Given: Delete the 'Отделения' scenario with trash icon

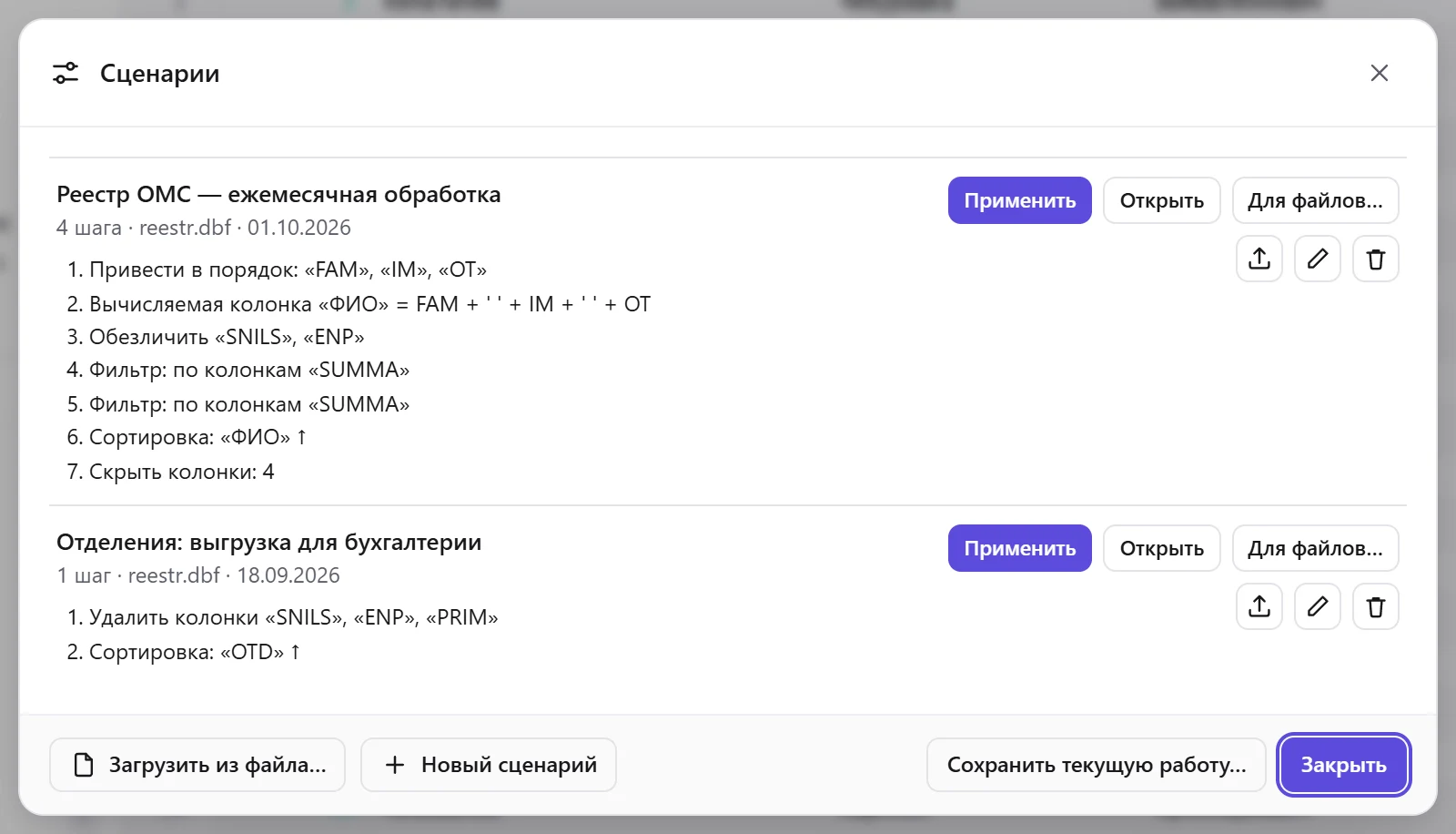Looking at the screenshot, I should (1376, 606).
